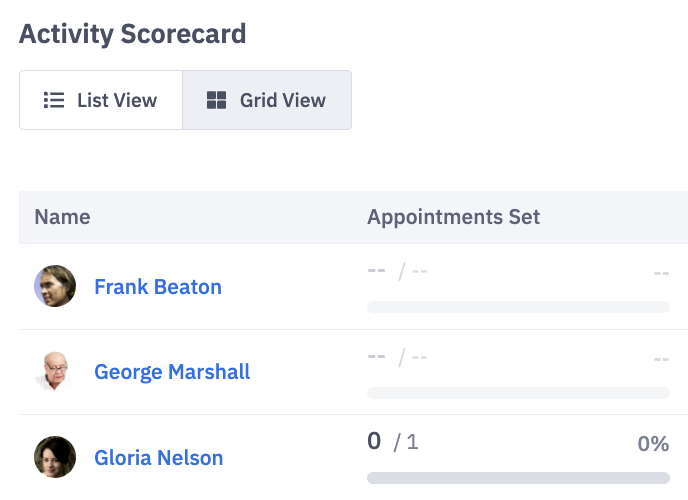
Task: Click the Grid View four-squares icon
Action: pos(216,100)
